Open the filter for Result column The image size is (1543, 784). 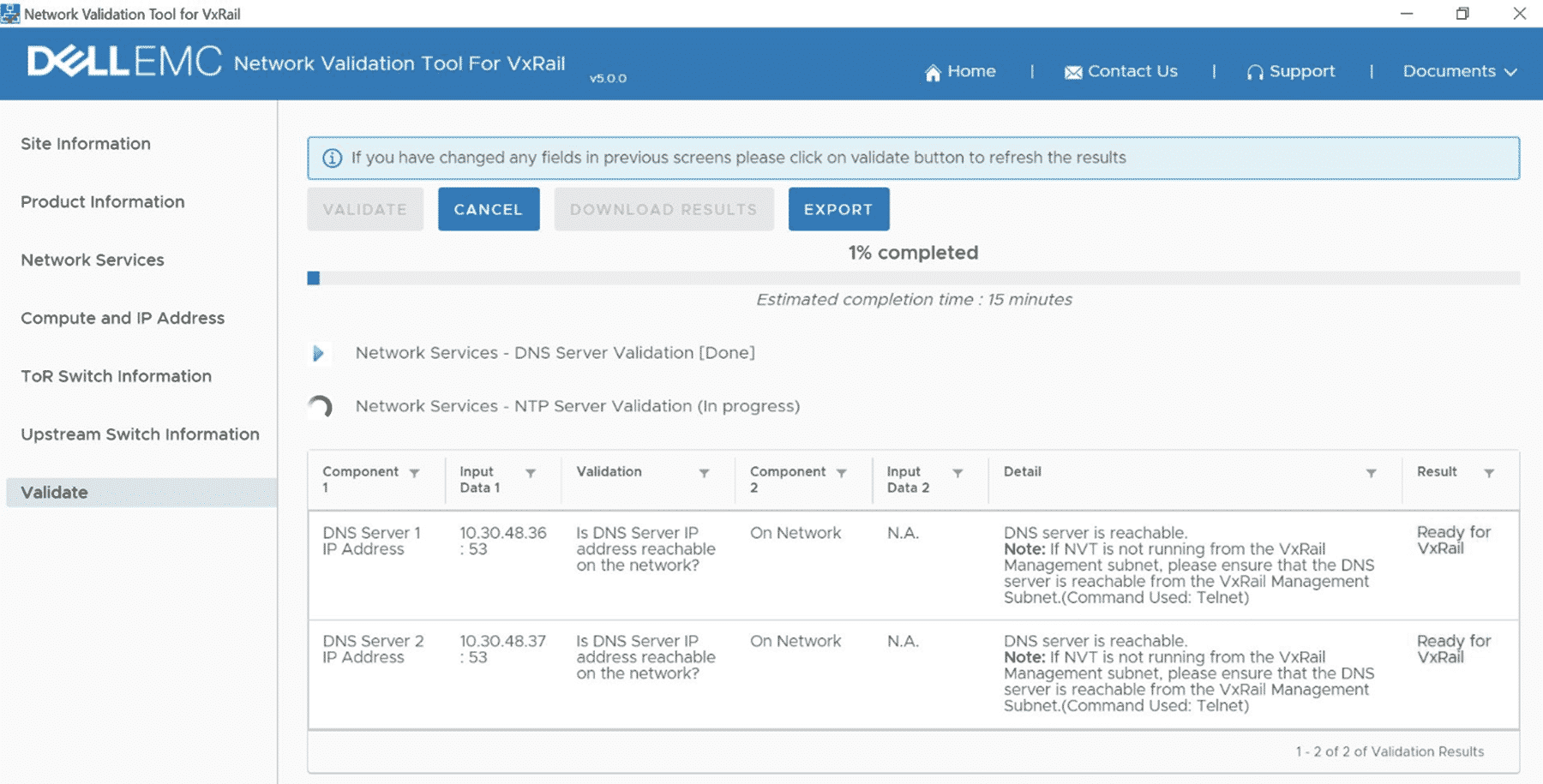click(x=1489, y=473)
